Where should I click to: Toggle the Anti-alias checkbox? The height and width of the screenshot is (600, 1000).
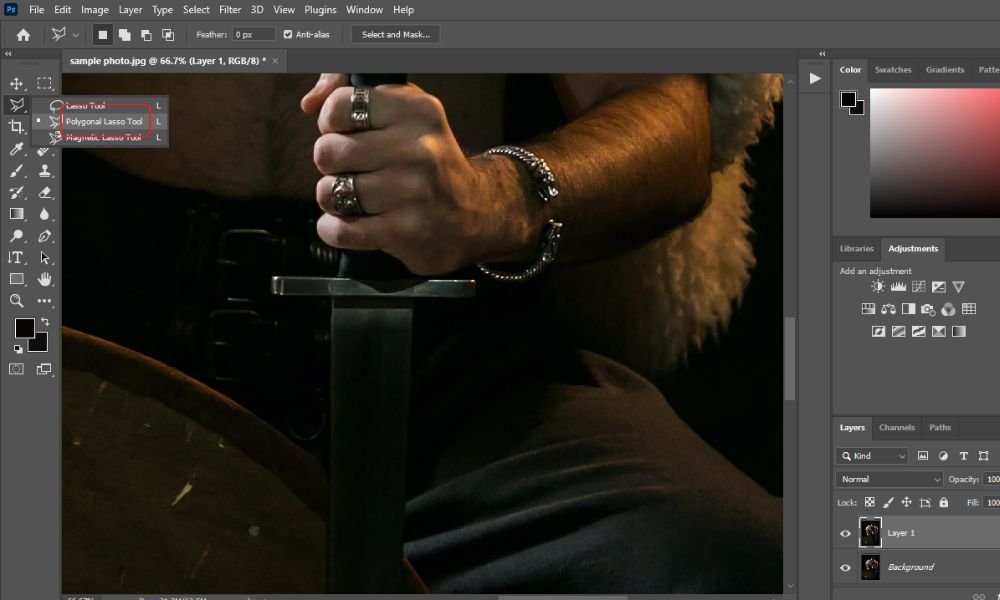coord(288,34)
